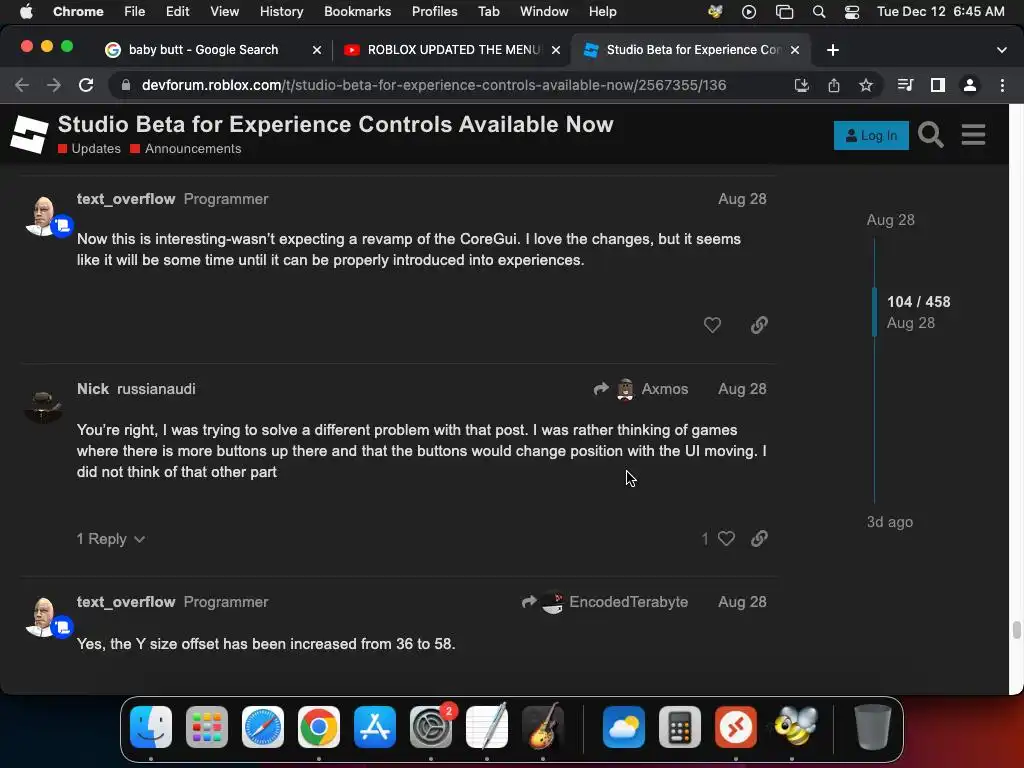This screenshot has width=1024, height=768.
Task: Open Control Center in menu bar
Action: tap(852, 12)
